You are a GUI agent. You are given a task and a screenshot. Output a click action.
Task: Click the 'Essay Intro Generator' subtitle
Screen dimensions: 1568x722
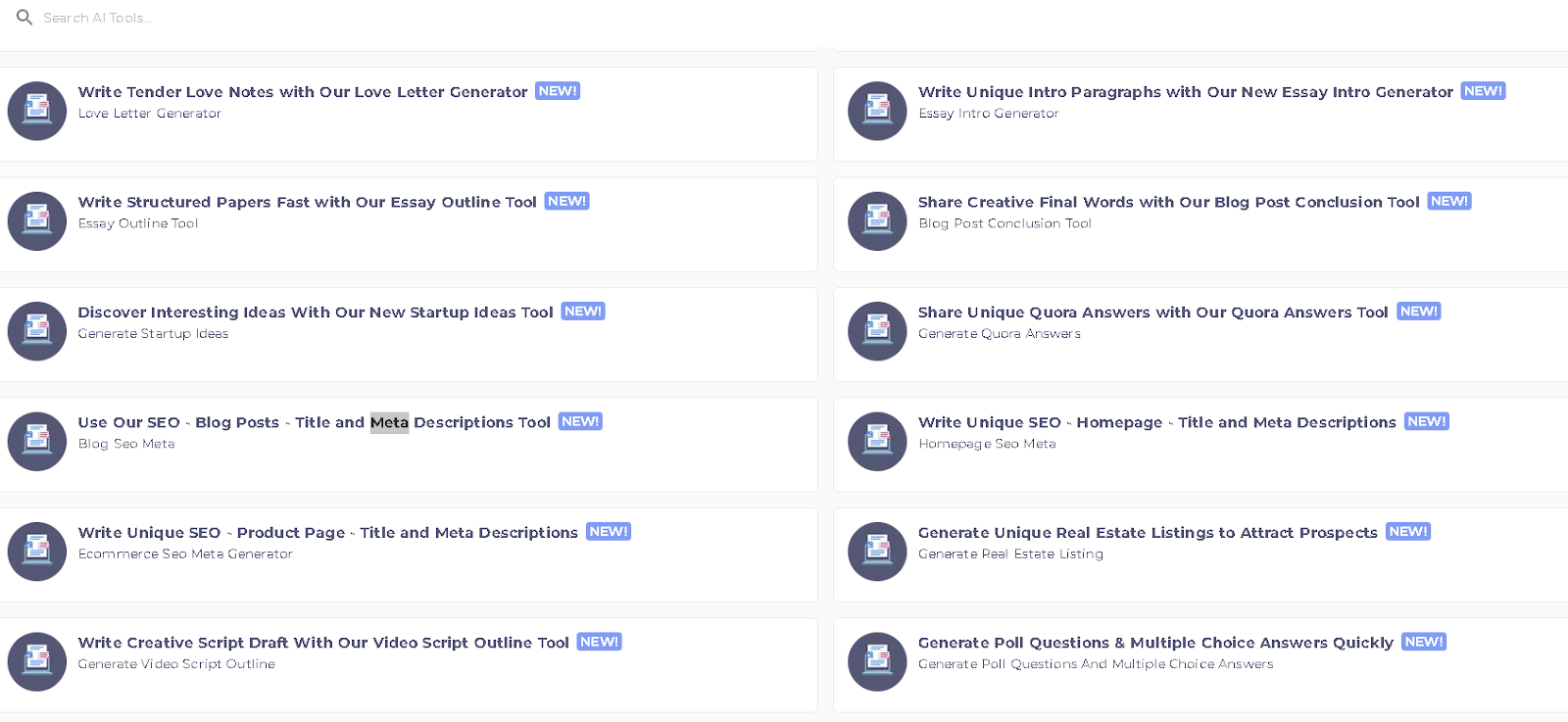click(989, 114)
